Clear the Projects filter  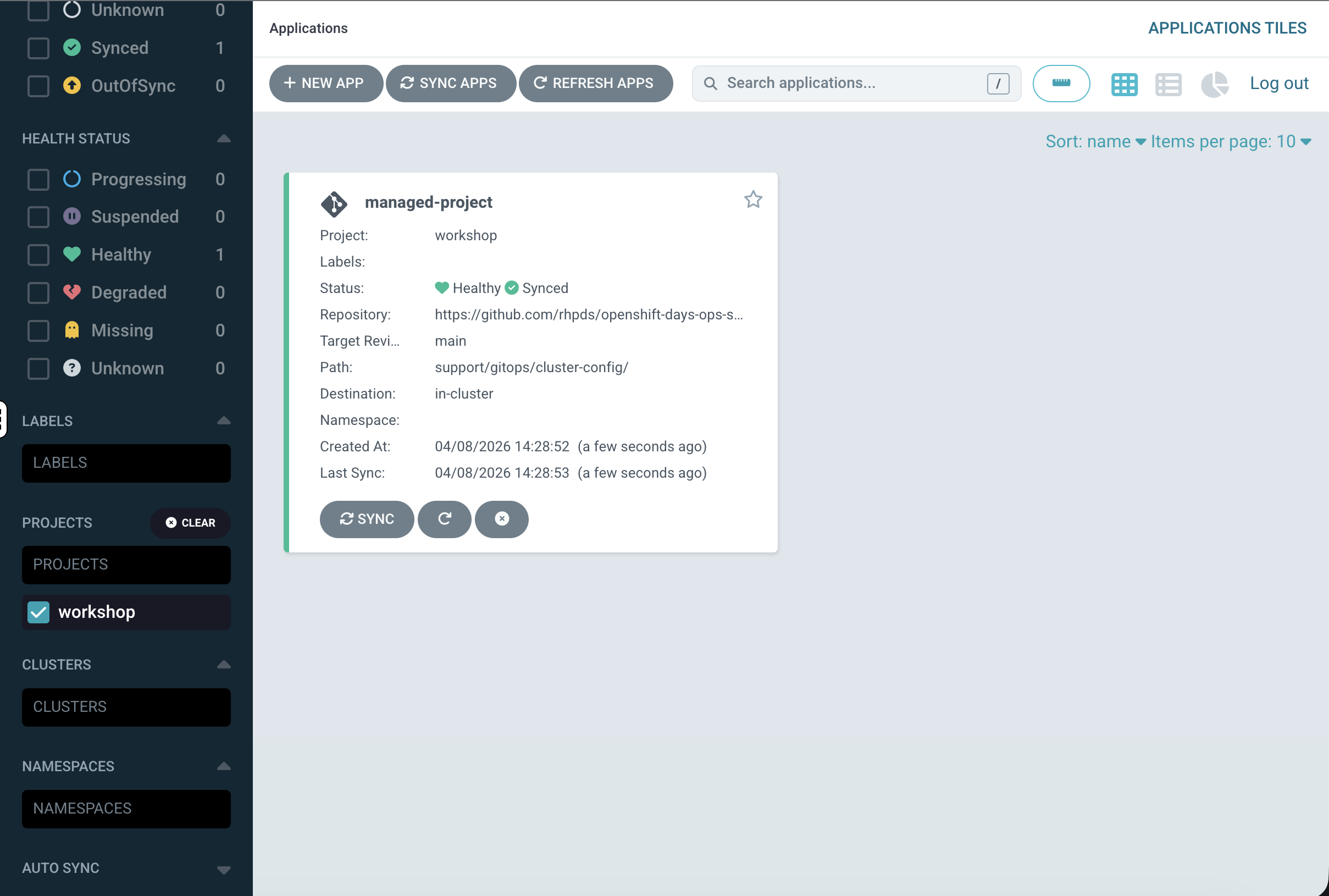tap(190, 522)
